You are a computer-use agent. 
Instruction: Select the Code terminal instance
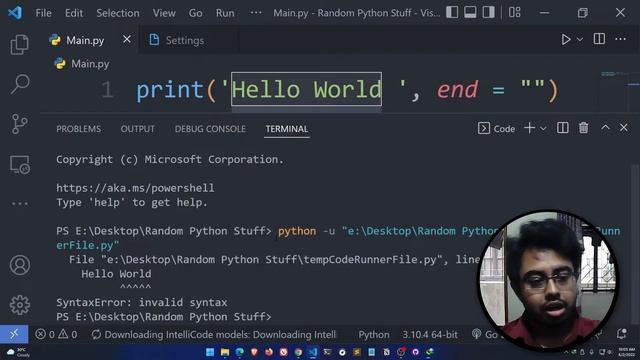pos(496,129)
